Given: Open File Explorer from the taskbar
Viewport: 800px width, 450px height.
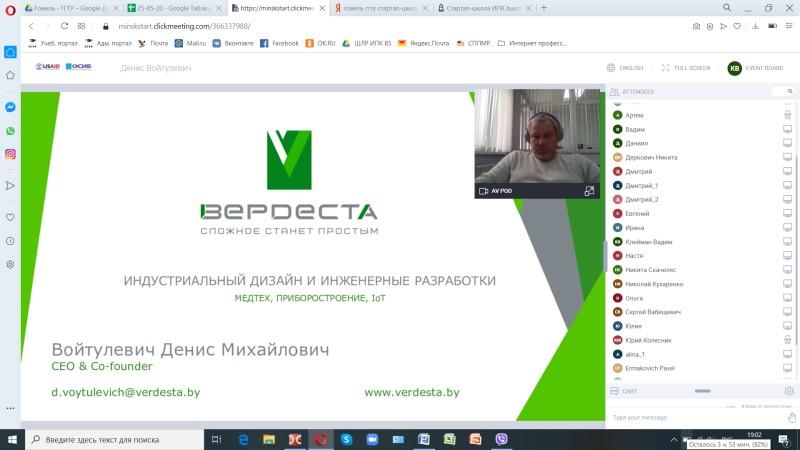Looking at the screenshot, I should tap(269, 440).
